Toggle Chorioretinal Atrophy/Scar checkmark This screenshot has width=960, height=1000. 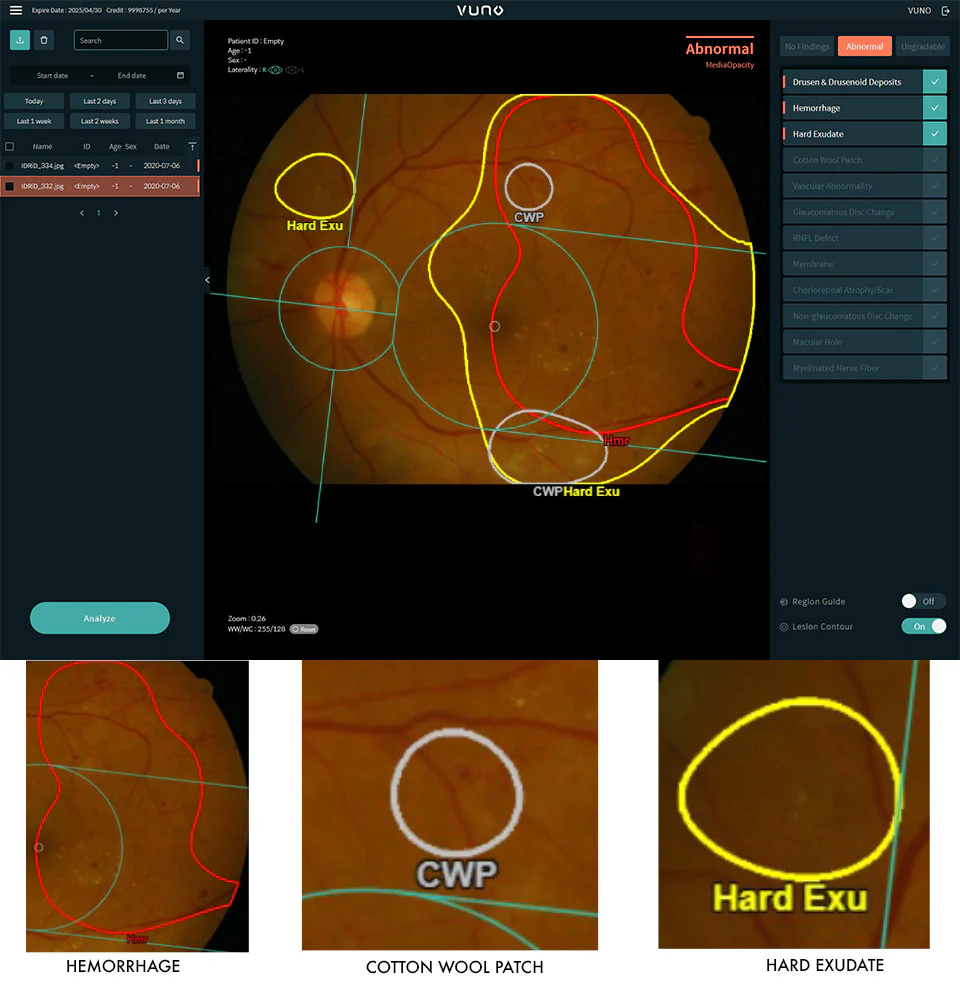pos(934,290)
